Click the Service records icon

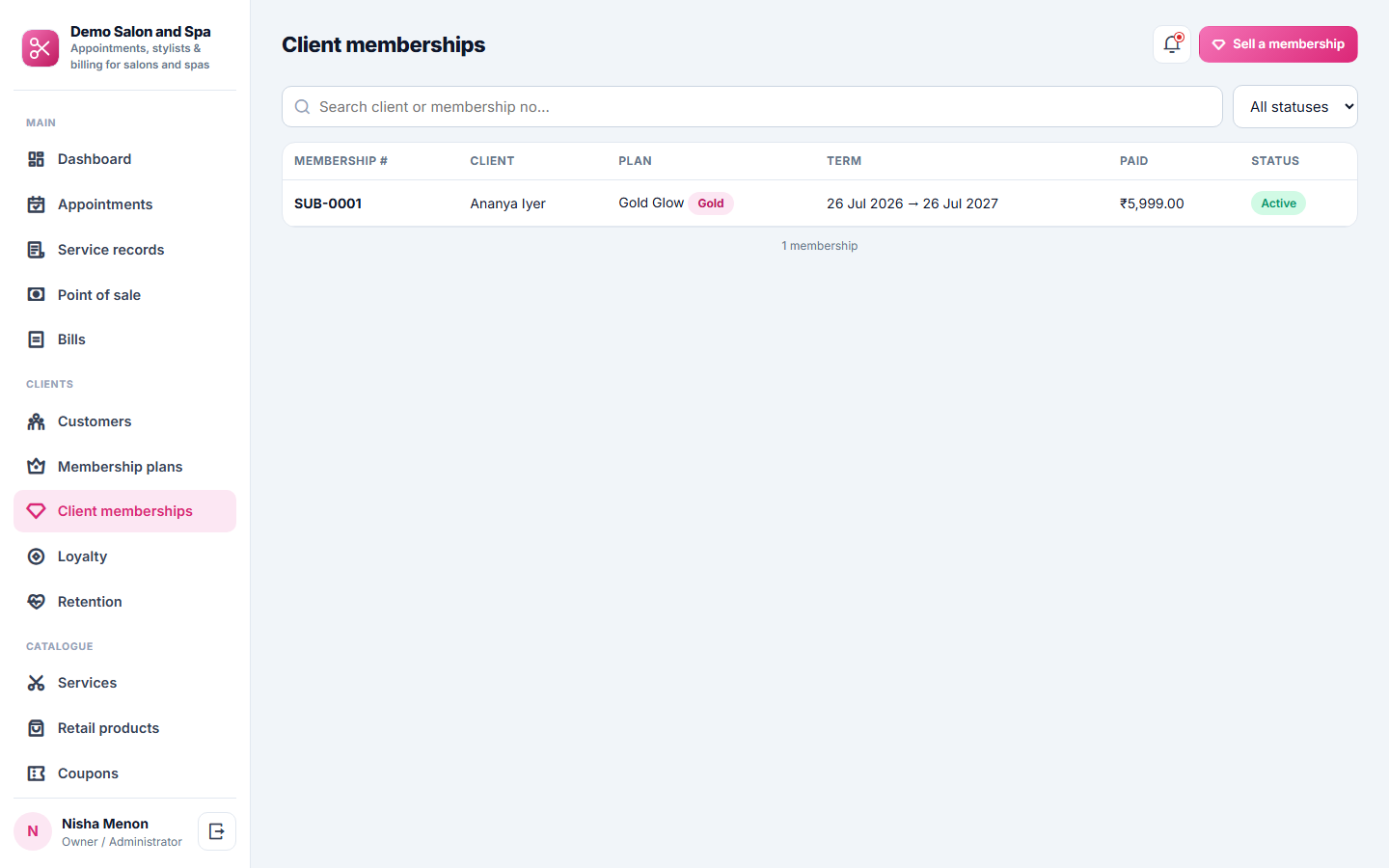click(x=37, y=250)
